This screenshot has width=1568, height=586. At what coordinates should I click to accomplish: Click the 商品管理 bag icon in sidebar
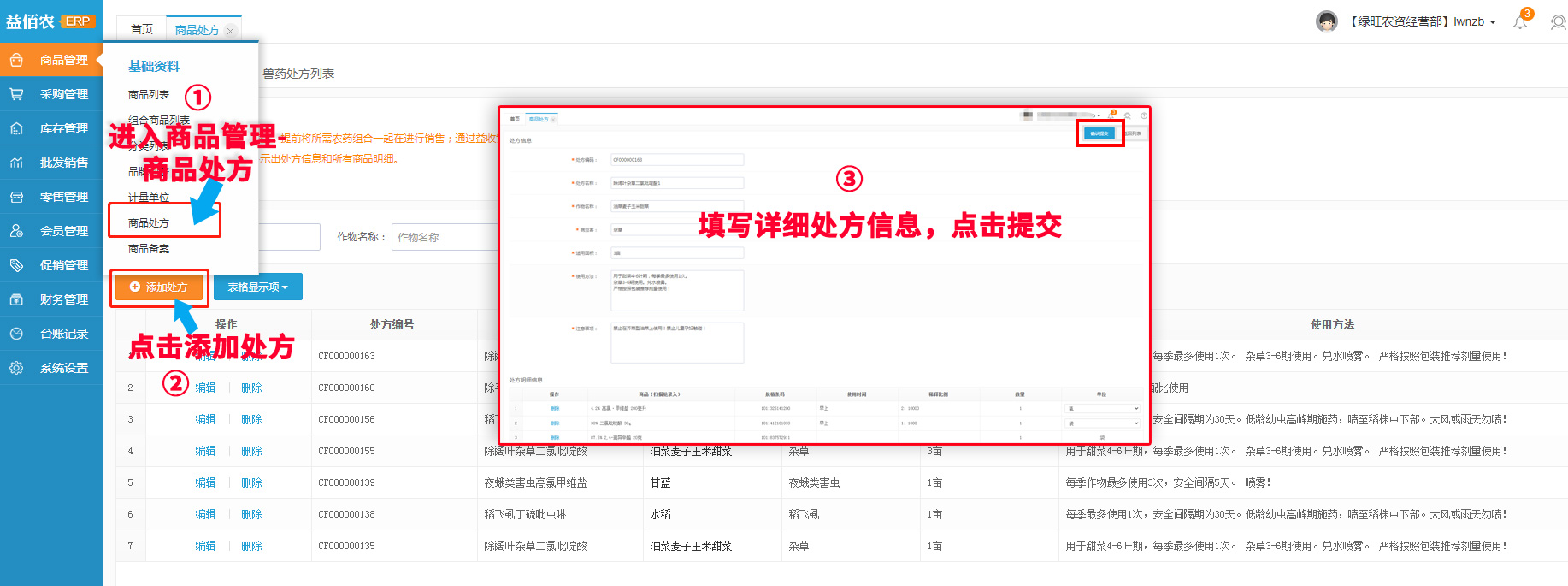pyautogui.click(x=16, y=60)
